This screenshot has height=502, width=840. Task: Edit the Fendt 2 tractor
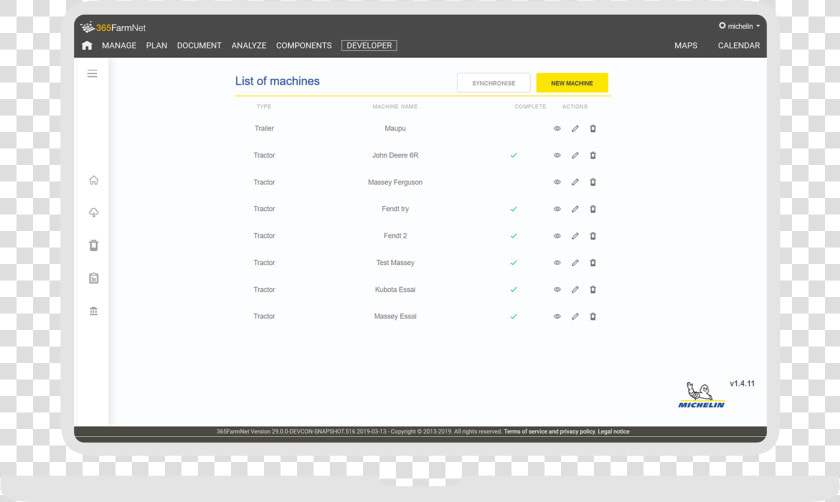(575, 236)
